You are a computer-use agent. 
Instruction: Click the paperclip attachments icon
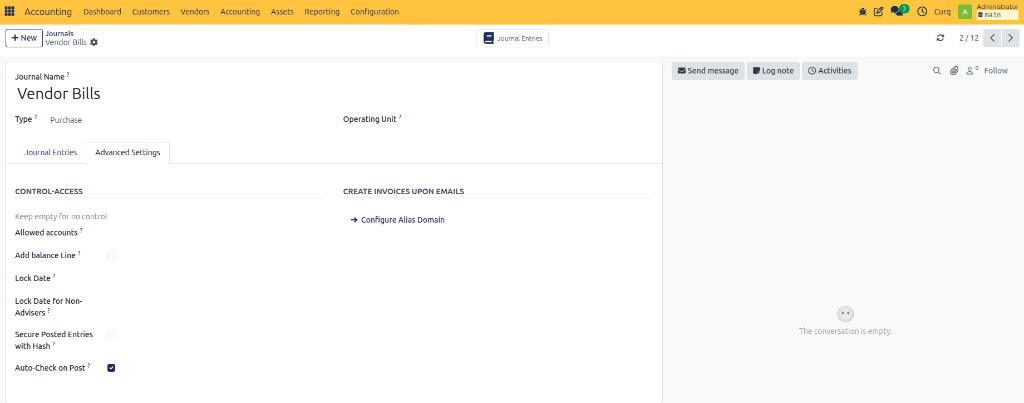953,71
